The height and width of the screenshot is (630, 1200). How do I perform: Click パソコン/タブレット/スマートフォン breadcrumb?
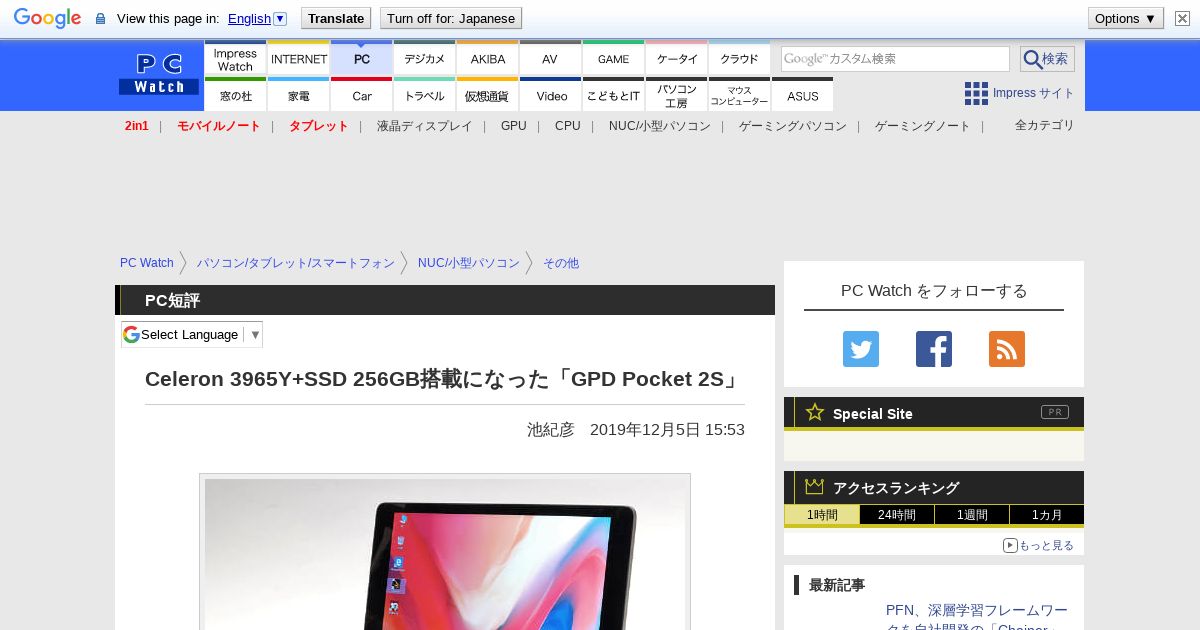[x=296, y=263]
